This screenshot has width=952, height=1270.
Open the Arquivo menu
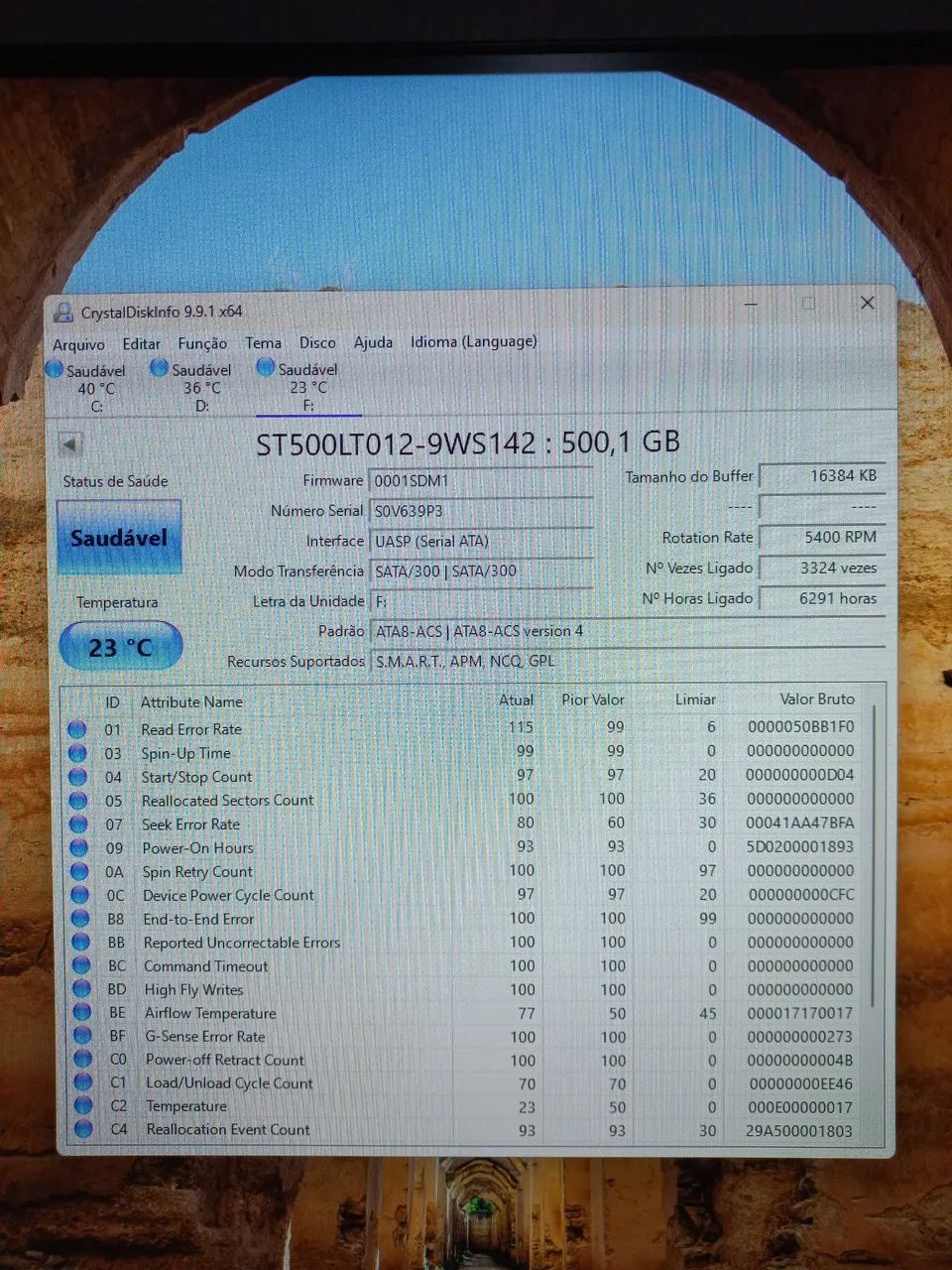coord(78,344)
